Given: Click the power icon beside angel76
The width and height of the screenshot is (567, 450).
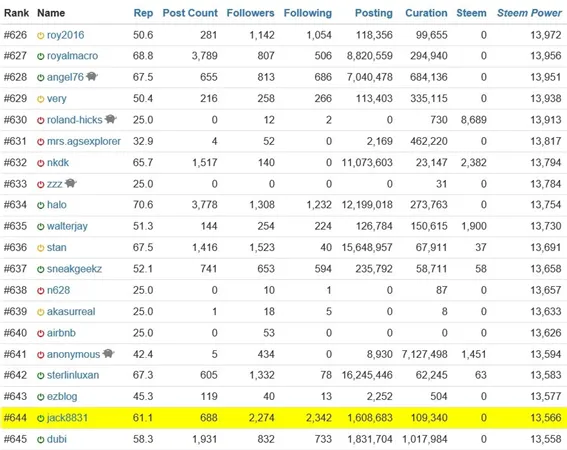Looking at the screenshot, I should (x=40, y=78).
